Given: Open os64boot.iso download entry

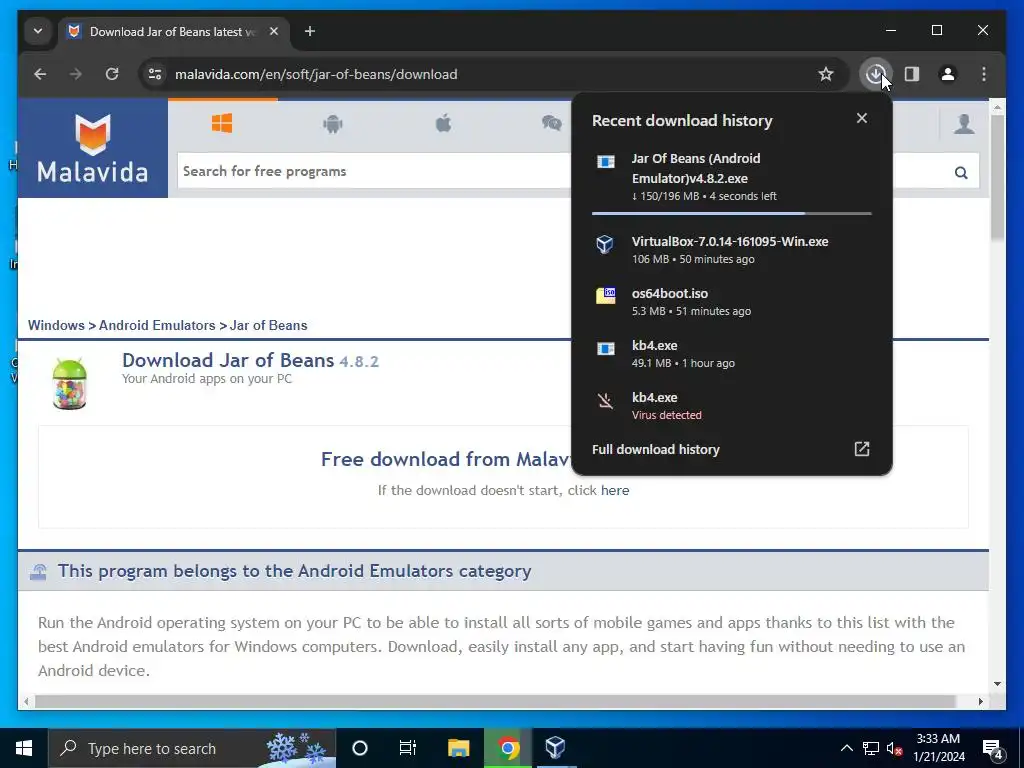Looking at the screenshot, I should click(x=731, y=302).
